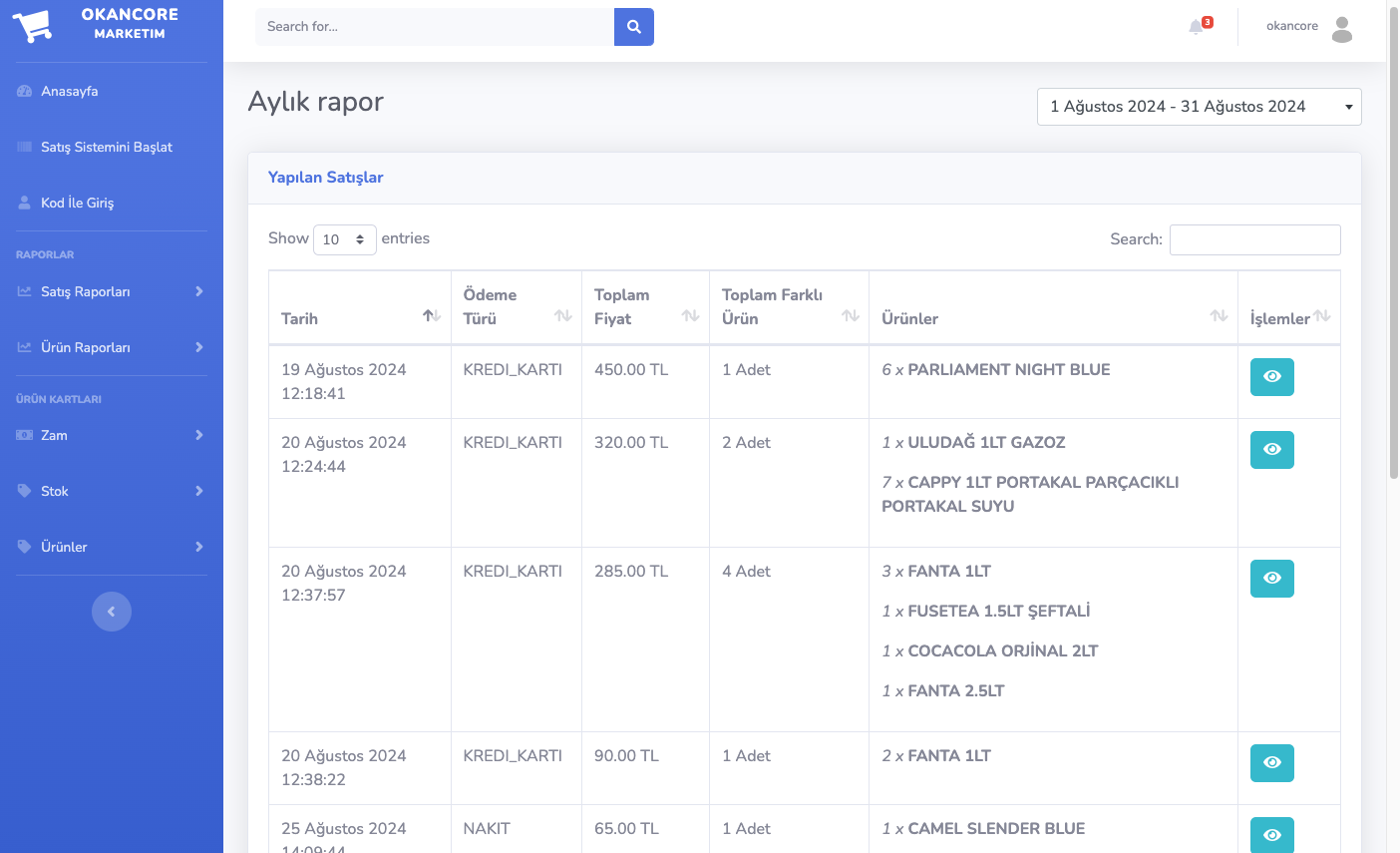The image size is (1400, 853).
Task: Open Kod İle Giriş menu item
Action: [x=112, y=203]
